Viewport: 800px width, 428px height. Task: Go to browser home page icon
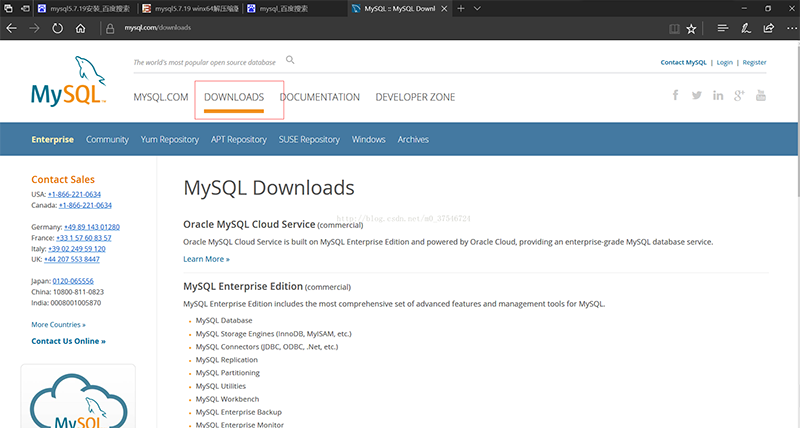[81, 29]
